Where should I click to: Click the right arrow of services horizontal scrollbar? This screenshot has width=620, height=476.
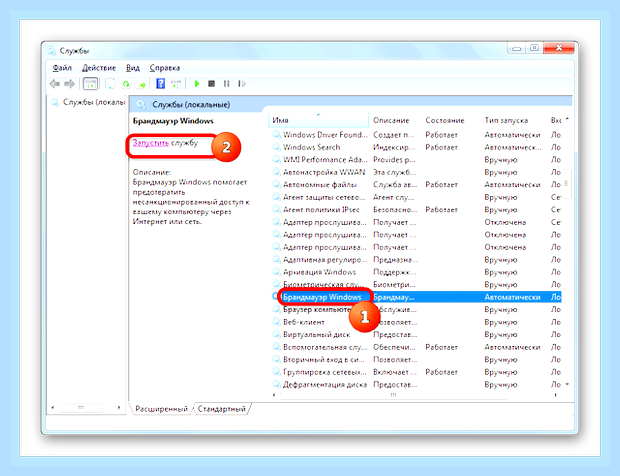[556, 395]
